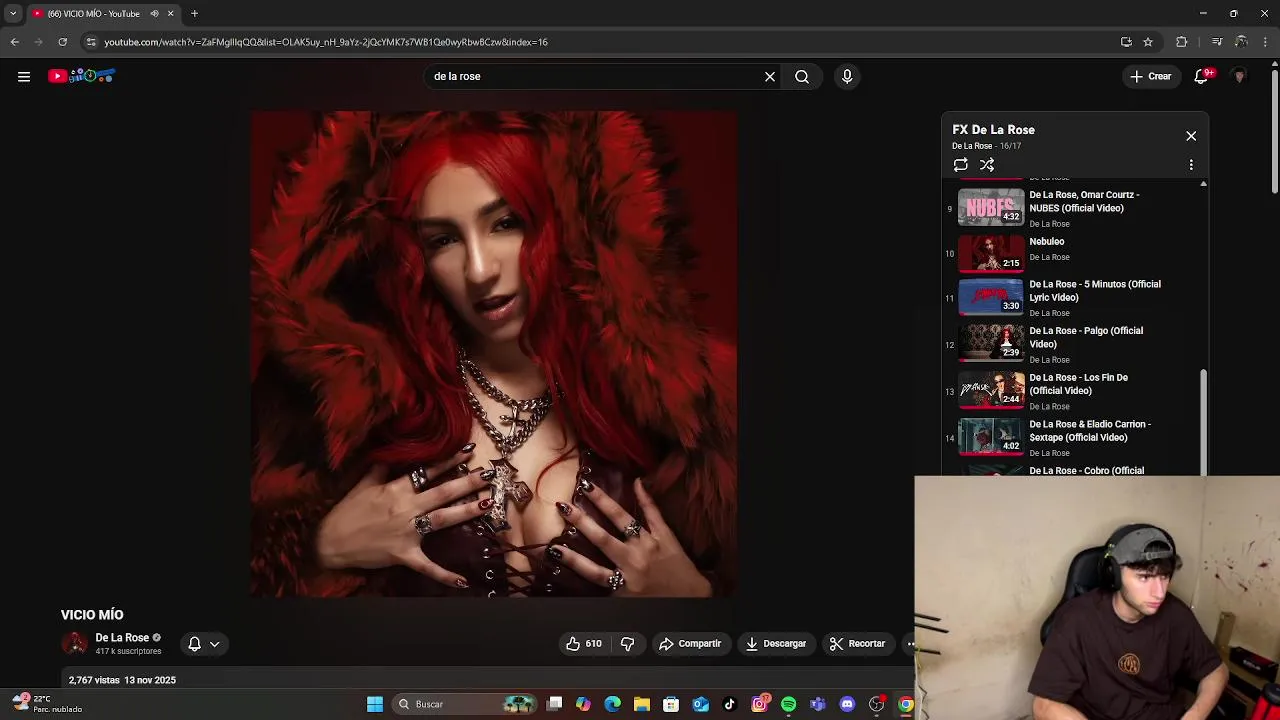Open the notifications bell
Viewport: 1280px width, 720px height.
click(x=1202, y=76)
